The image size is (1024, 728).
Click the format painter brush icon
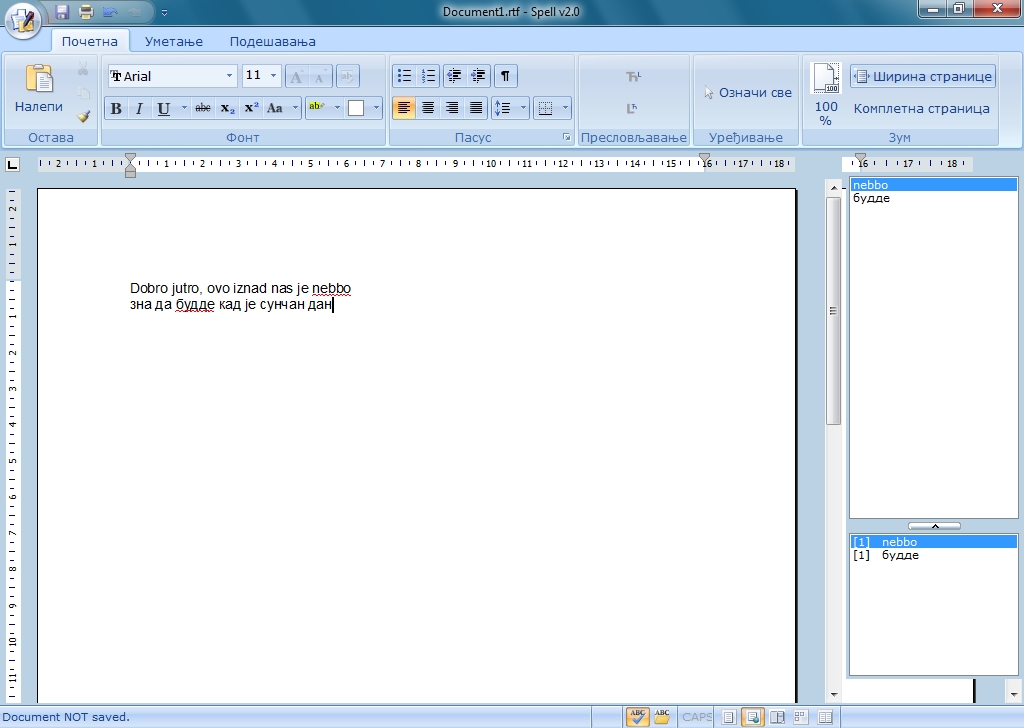[x=83, y=116]
